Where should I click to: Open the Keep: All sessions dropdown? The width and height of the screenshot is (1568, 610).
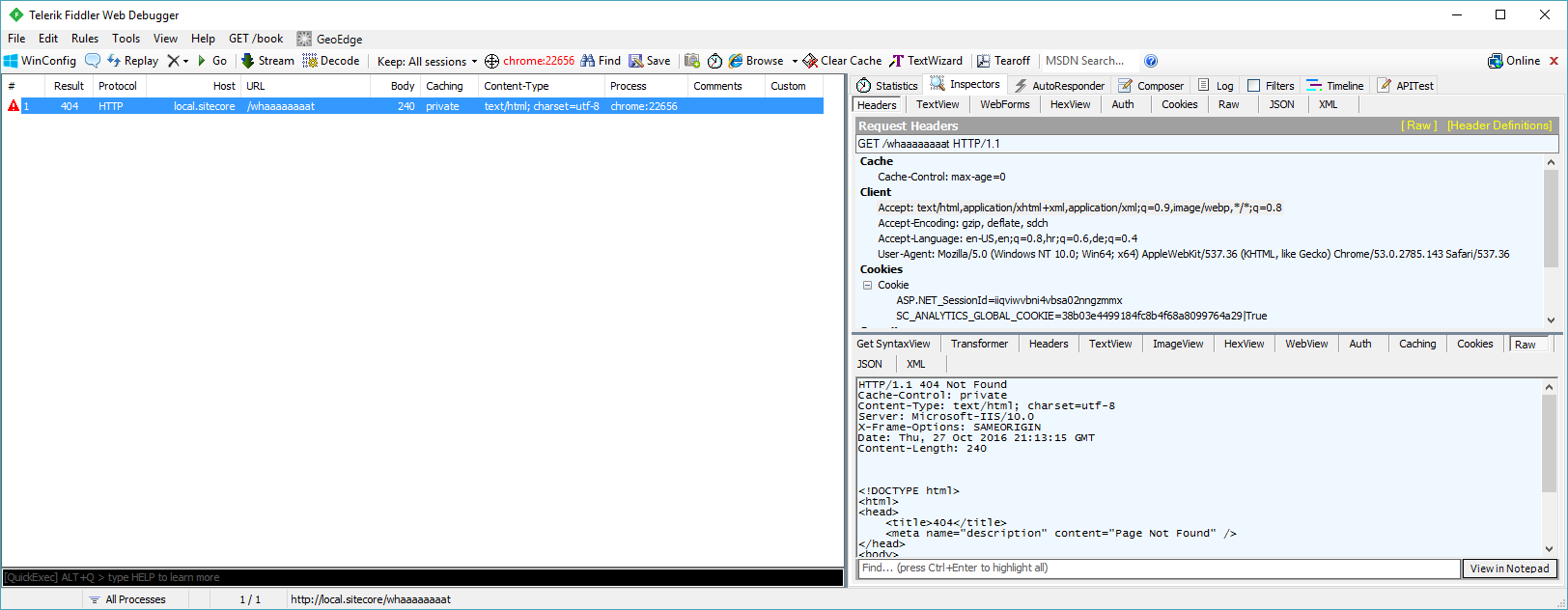coord(427,61)
